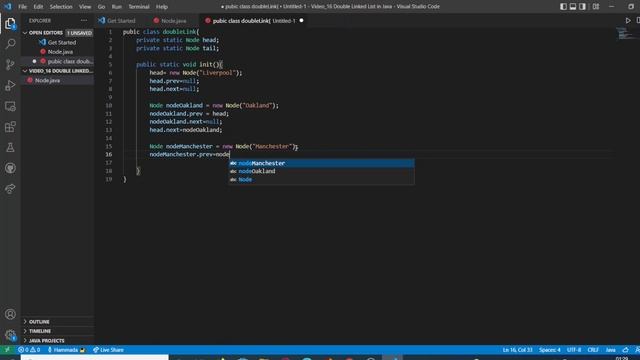Choose nodeManchester autocomplete suggestion
This screenshot has width=640, height=360.
(321, 163)
